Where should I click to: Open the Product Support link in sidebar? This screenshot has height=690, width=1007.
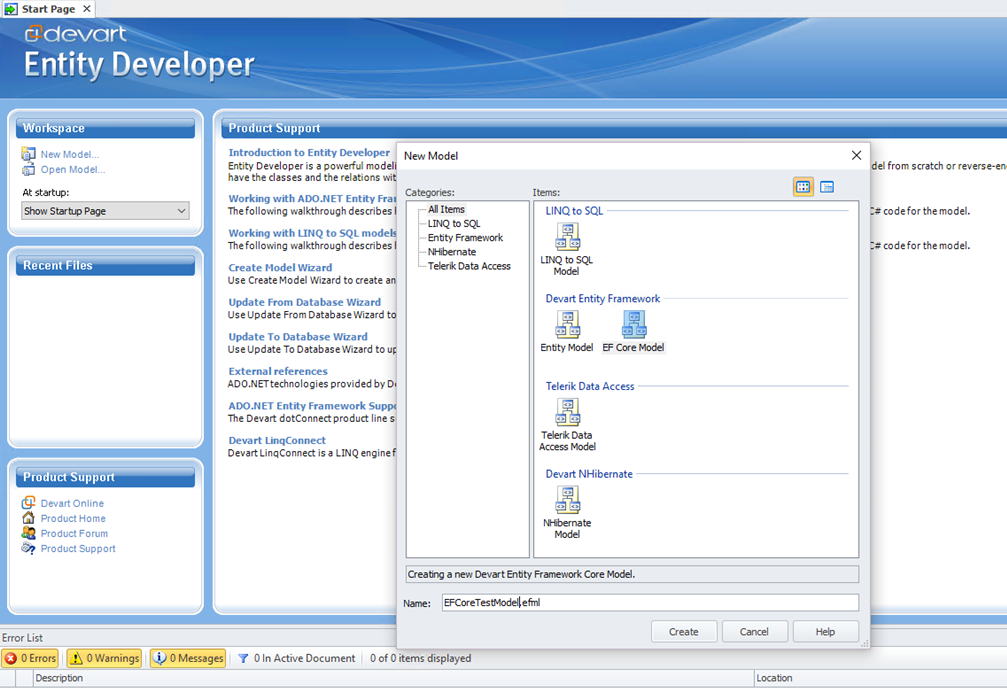[x=78, y=549]
